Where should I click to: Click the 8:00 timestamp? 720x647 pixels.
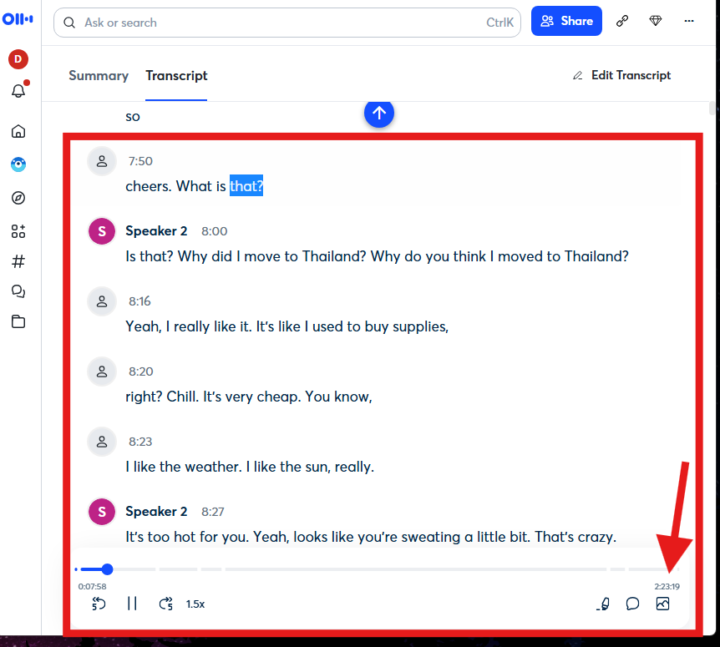coord(214,231)
